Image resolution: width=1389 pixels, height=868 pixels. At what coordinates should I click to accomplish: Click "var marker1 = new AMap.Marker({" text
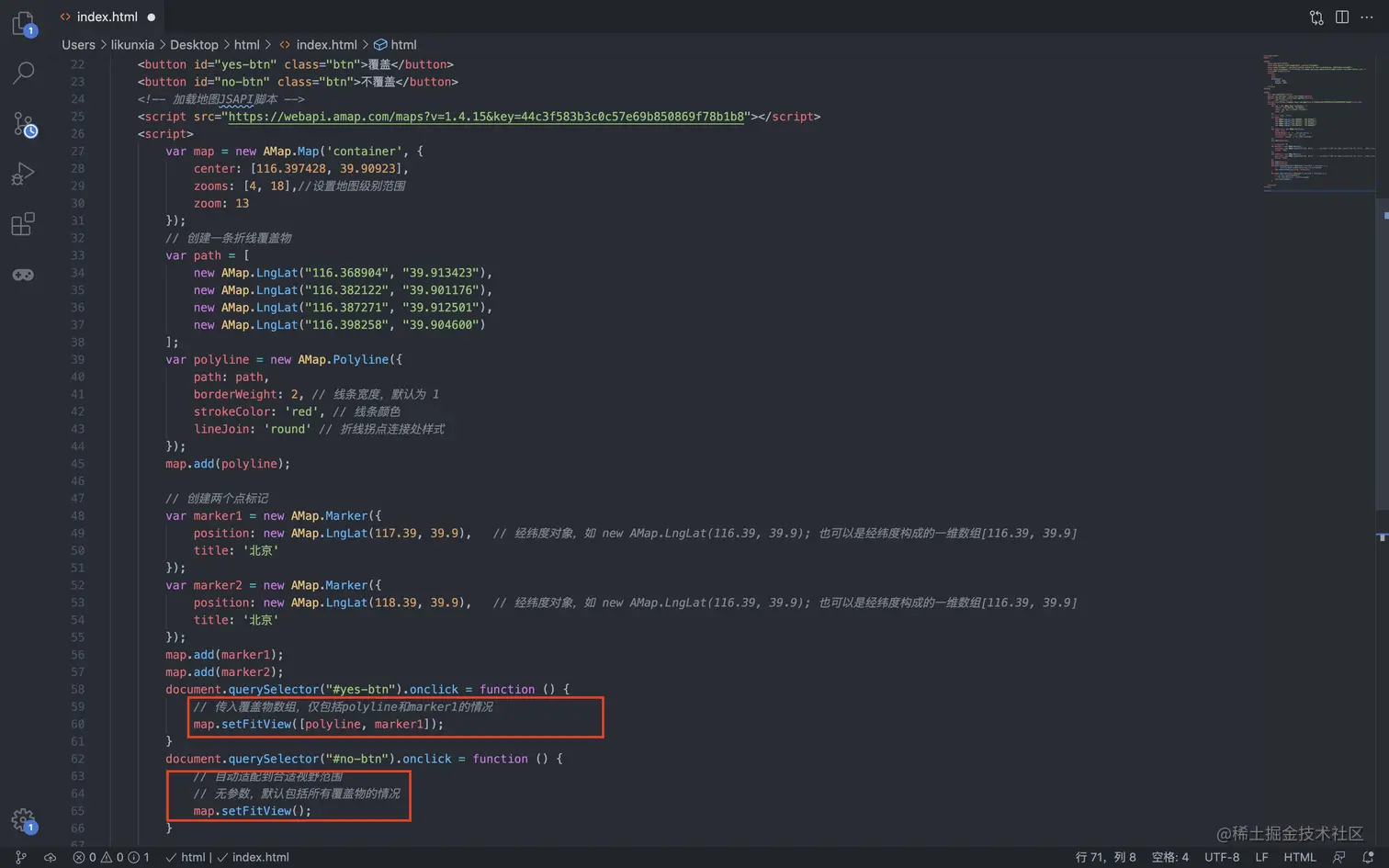click(274, 516)
